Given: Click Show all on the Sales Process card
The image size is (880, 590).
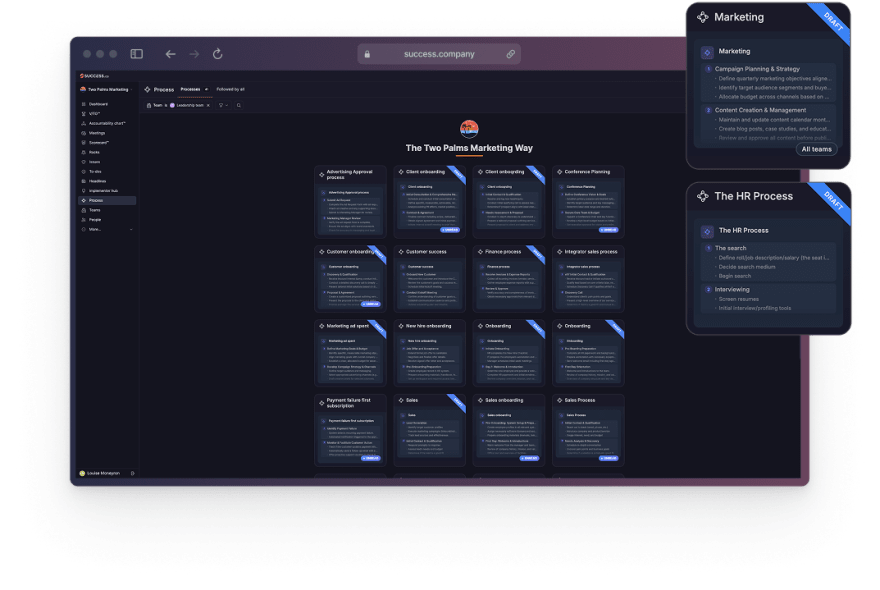Looking at the screenshot, I should [x=608, y=458].
